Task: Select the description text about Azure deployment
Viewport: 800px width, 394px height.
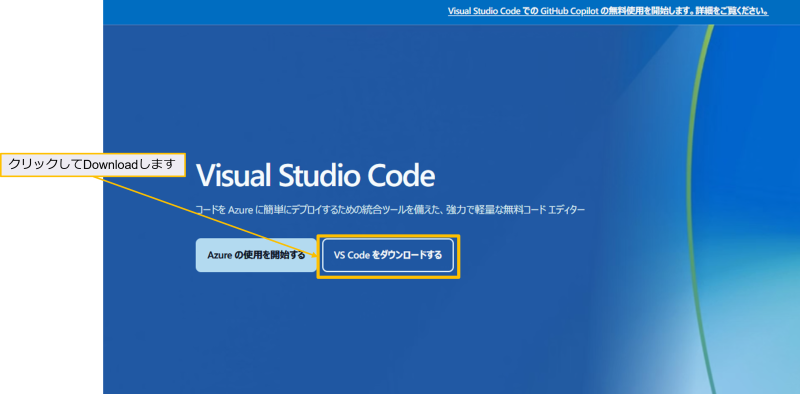Action: click(x=390, y=210)
